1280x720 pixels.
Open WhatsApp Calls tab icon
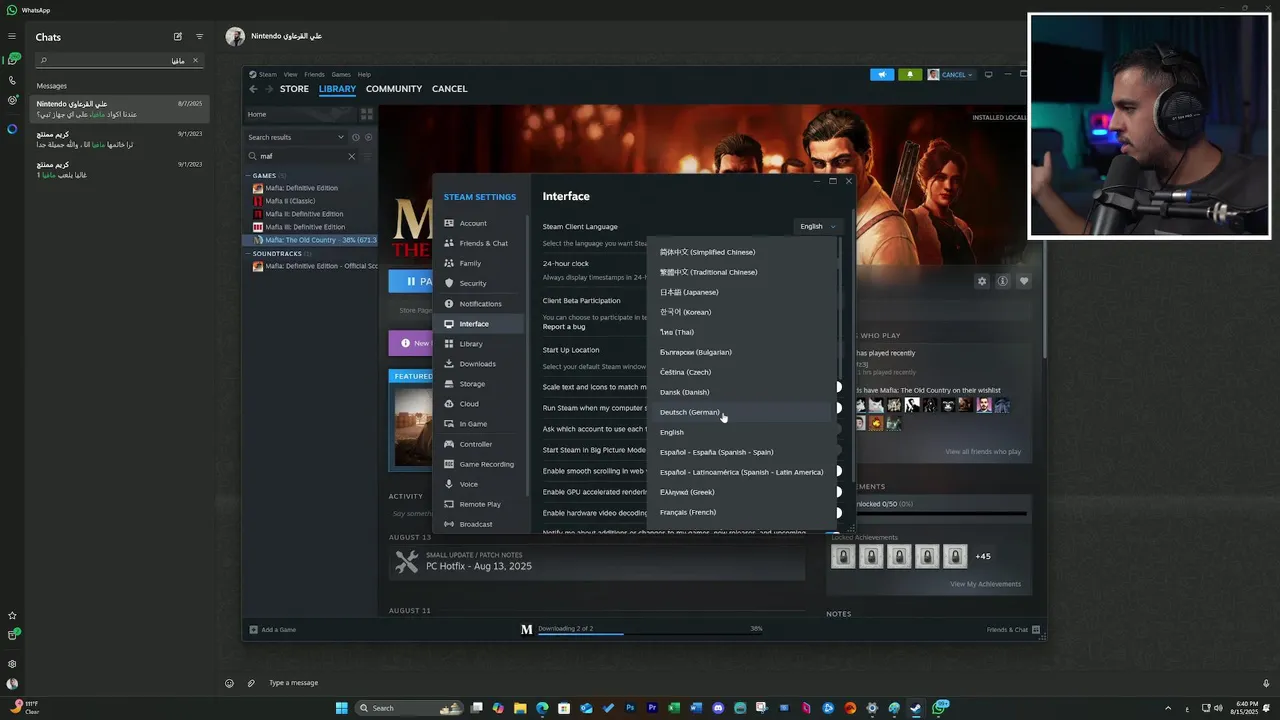12,80
